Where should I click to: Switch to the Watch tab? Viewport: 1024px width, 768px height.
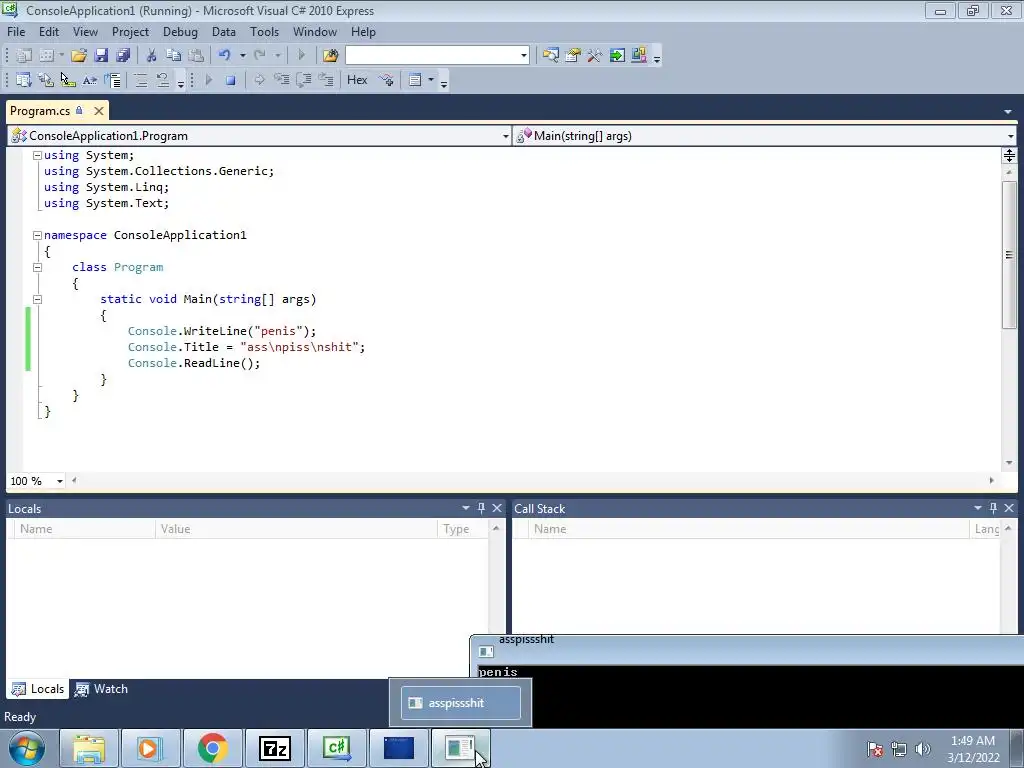click(102, 689)
